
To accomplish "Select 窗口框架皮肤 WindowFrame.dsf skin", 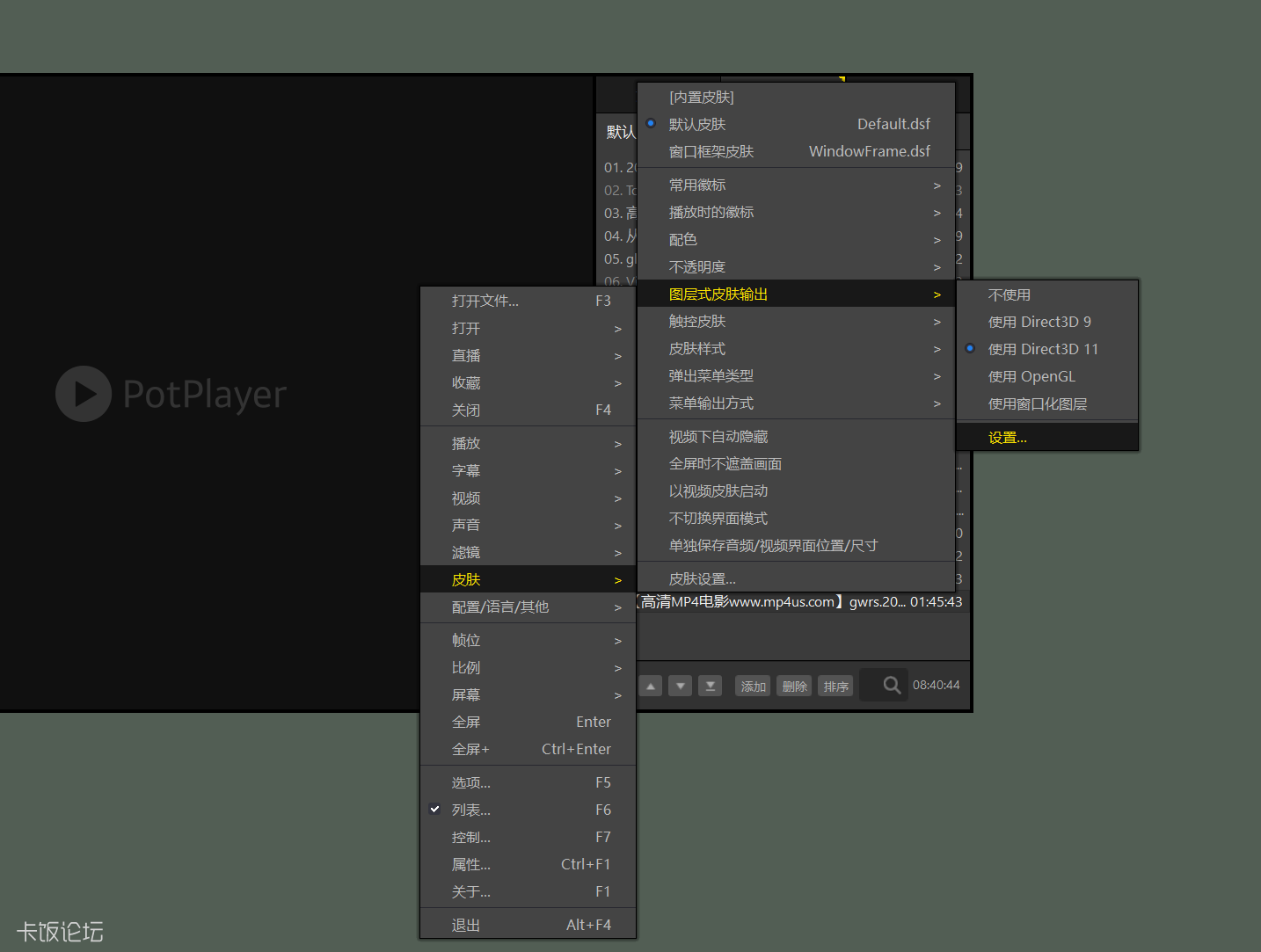I will coord(796,151).
